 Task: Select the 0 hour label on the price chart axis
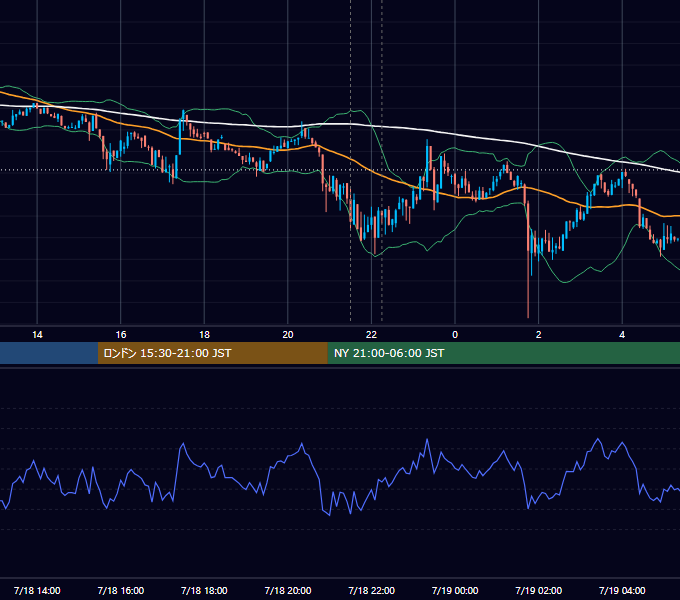(x=455, y=335)
